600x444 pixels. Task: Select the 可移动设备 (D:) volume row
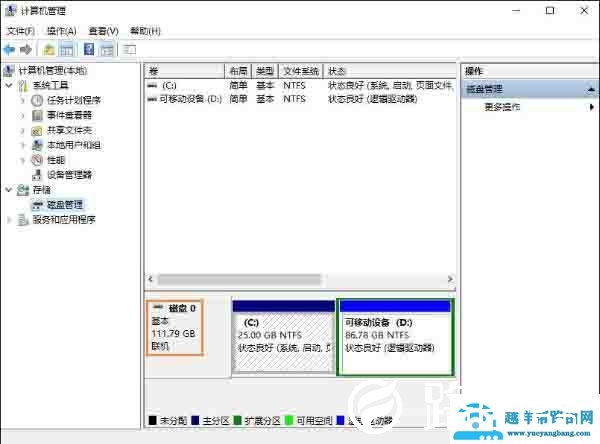[300, 99]
